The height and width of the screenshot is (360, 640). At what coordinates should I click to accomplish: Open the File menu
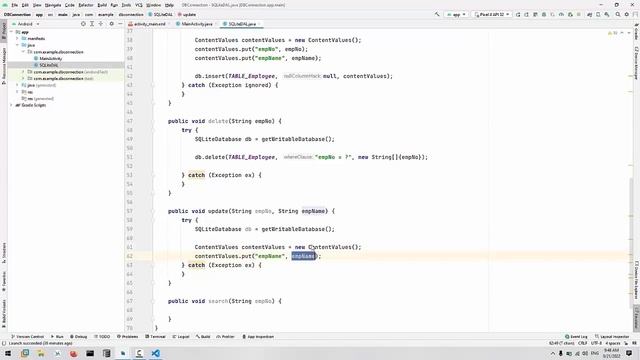pos(15,5)
